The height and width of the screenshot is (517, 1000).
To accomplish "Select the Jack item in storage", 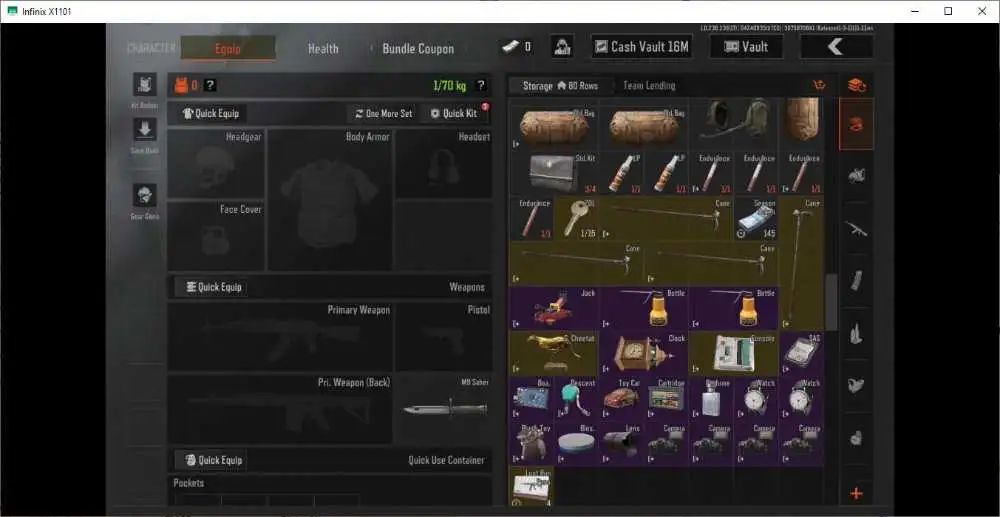I will [x=554, y=309].
